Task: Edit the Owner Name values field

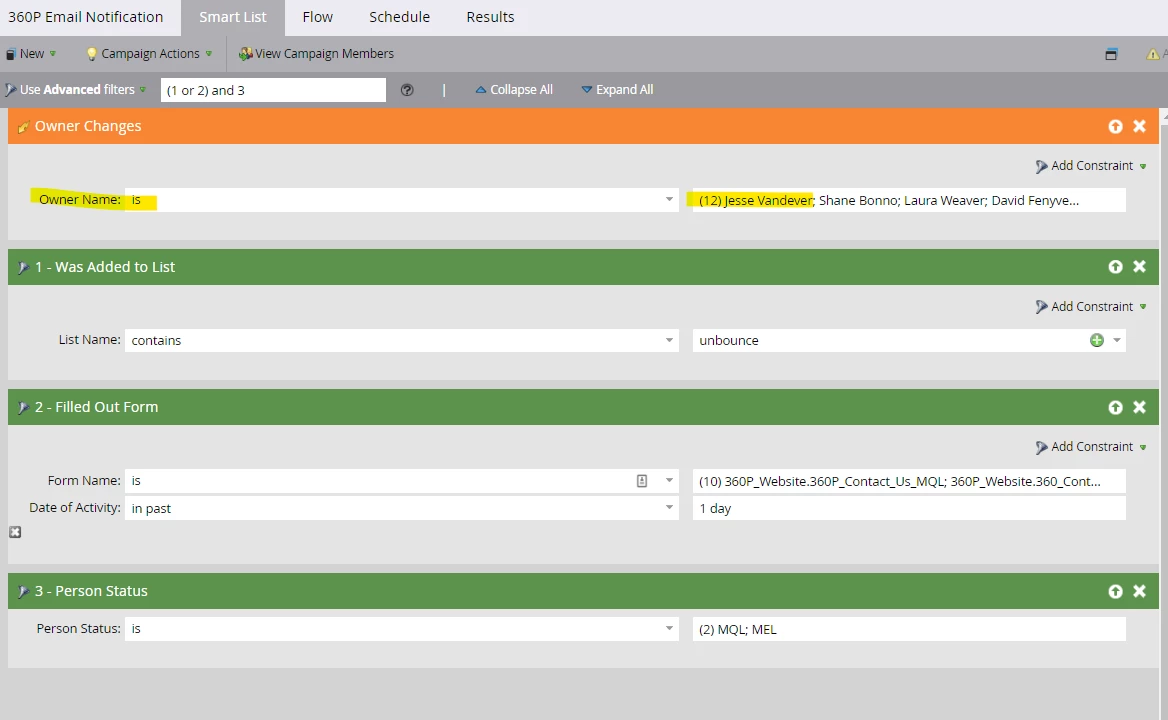Action: pos(909,200)
